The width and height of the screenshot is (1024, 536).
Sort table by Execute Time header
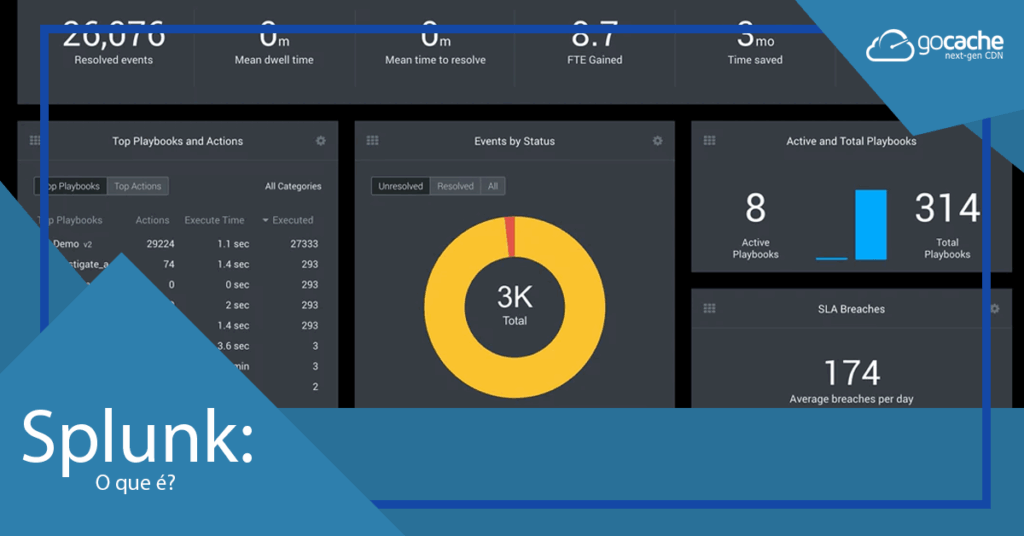point(214,220)
